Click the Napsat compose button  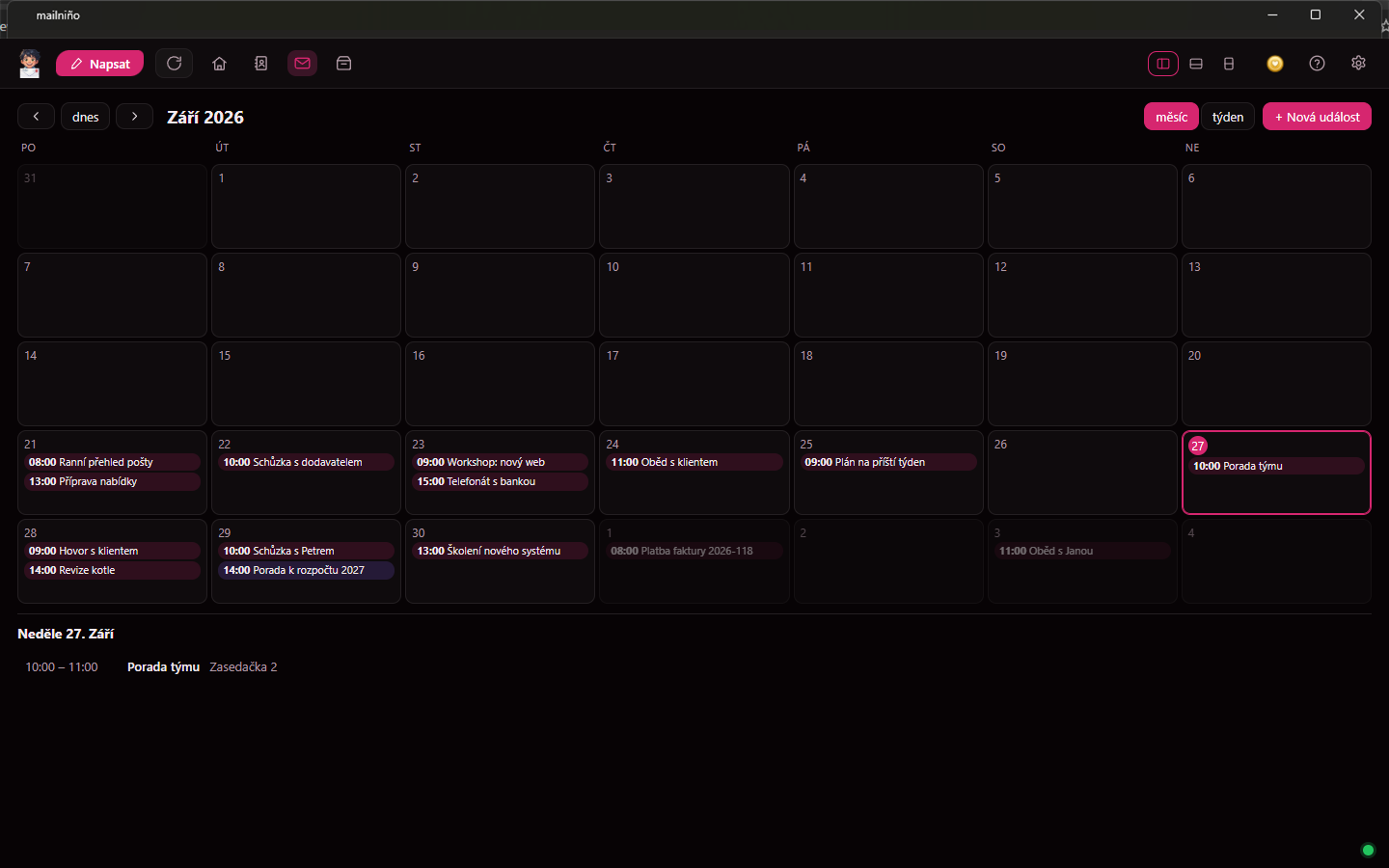tap(100, 64)
